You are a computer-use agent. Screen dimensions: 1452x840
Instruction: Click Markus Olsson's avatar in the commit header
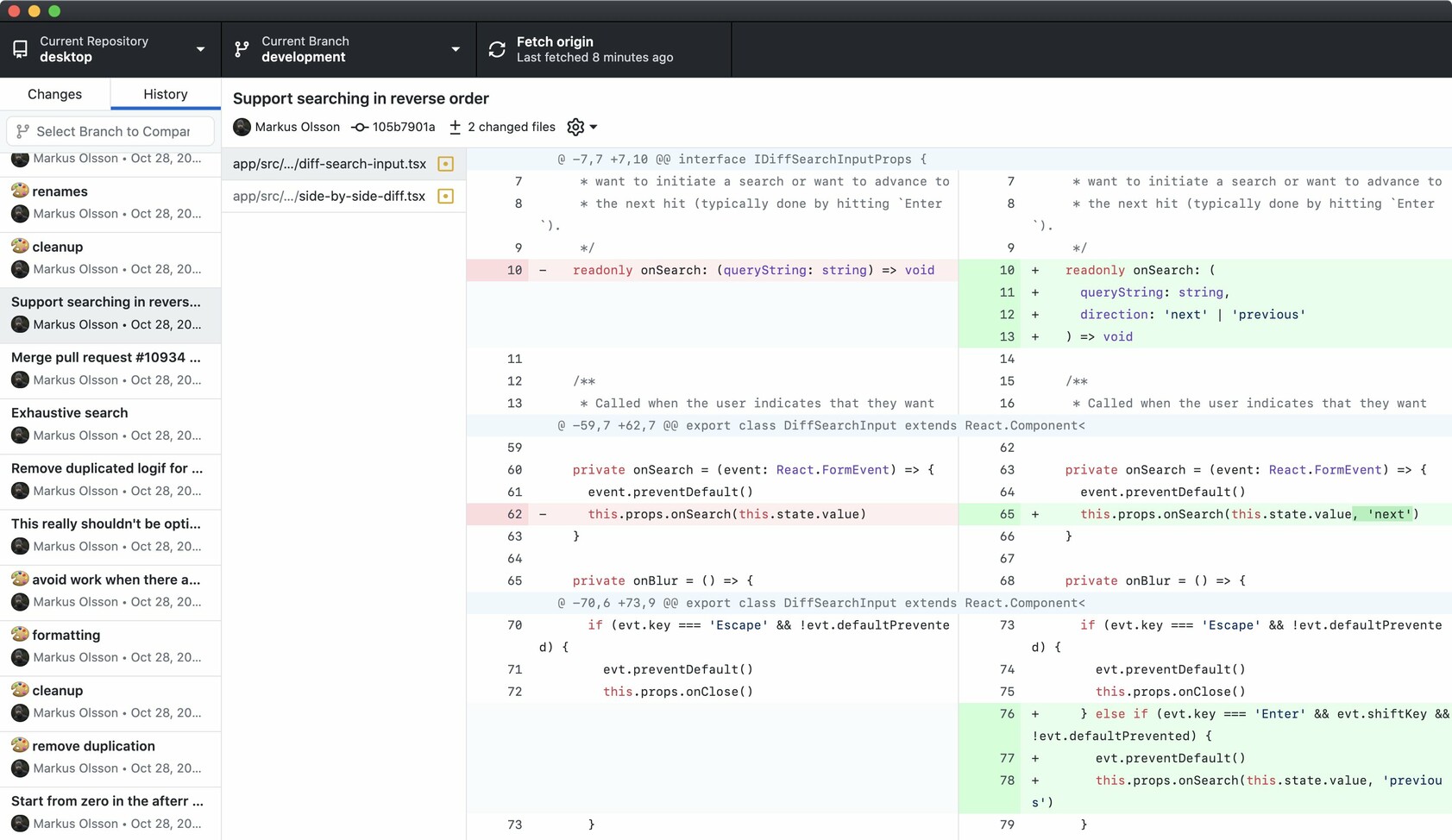[242, 127]
